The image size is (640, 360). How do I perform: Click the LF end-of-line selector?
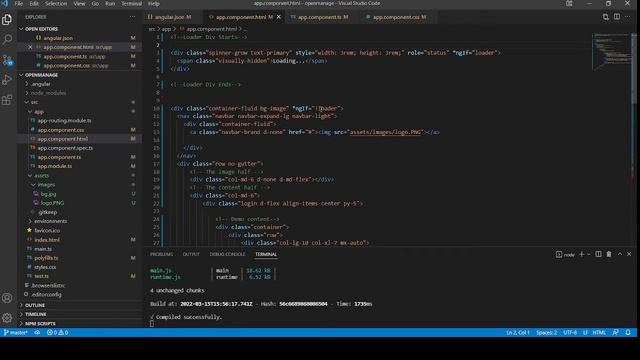[585, 332]
